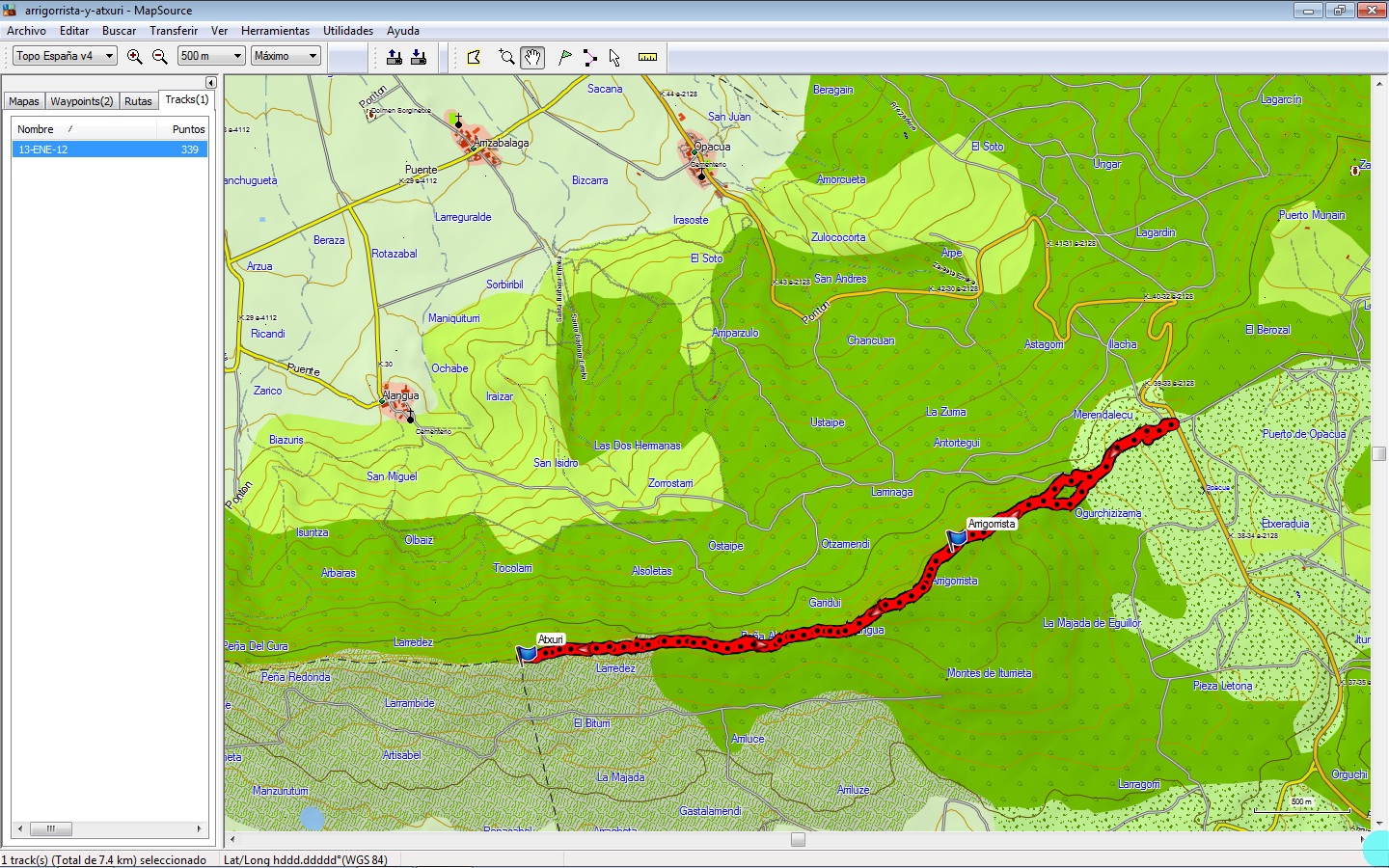1389x868 pixels.
Task: Activate the Hand pan tool
Action: [x=532, y=57]
